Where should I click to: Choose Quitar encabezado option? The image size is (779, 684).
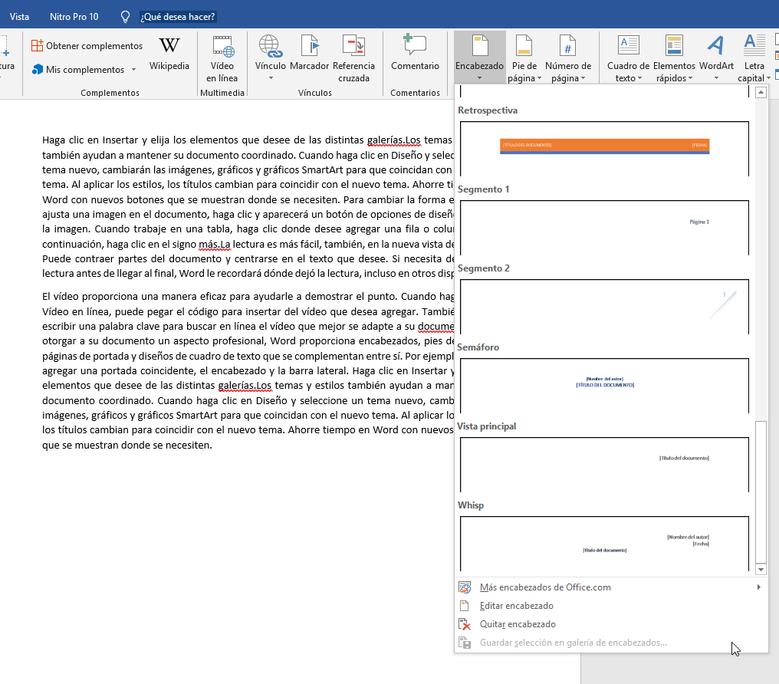pos(517,624)
